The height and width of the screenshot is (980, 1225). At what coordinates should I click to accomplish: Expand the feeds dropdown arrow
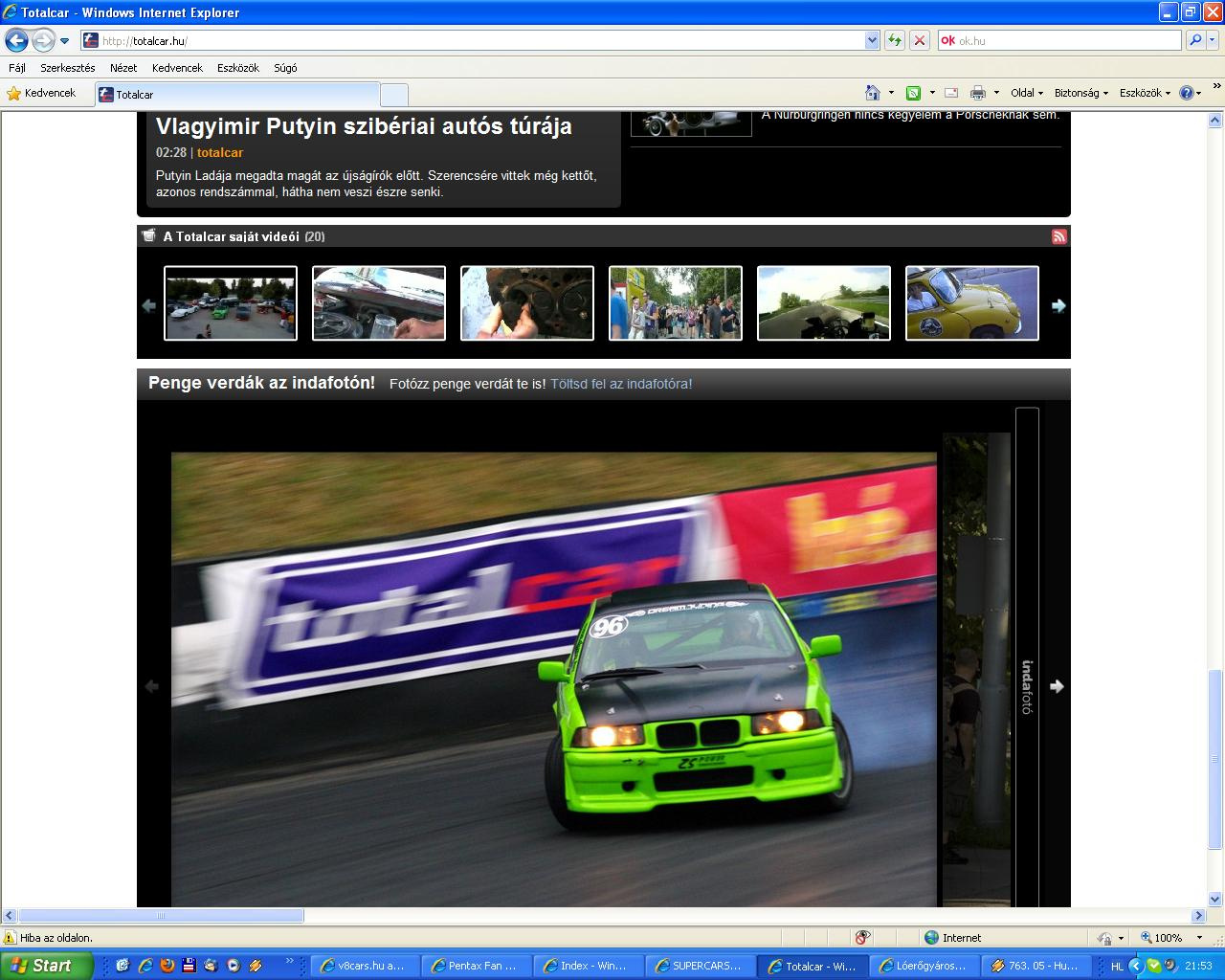pos(930,93)
